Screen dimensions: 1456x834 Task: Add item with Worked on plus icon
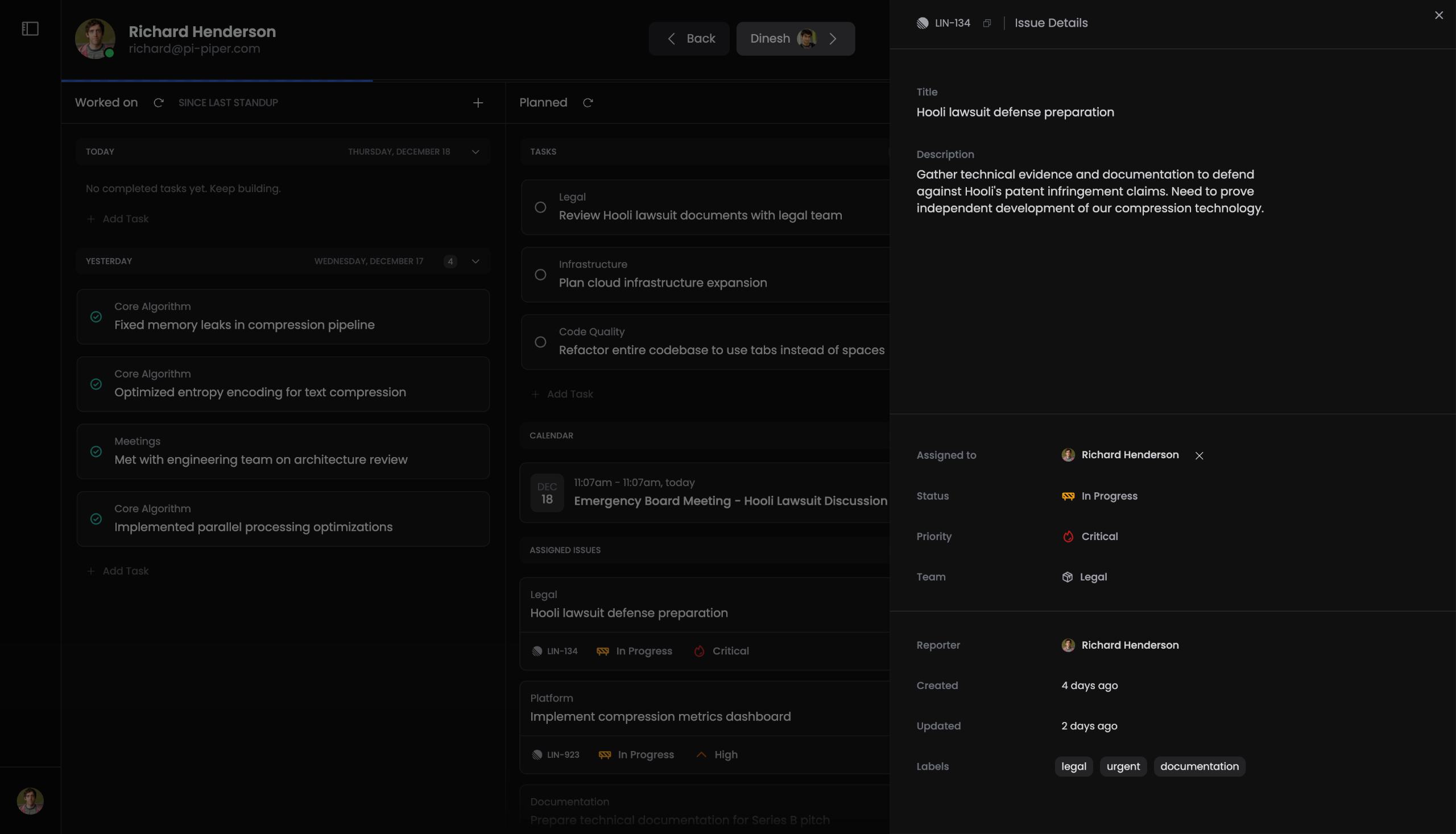click(x=478, y=102)
